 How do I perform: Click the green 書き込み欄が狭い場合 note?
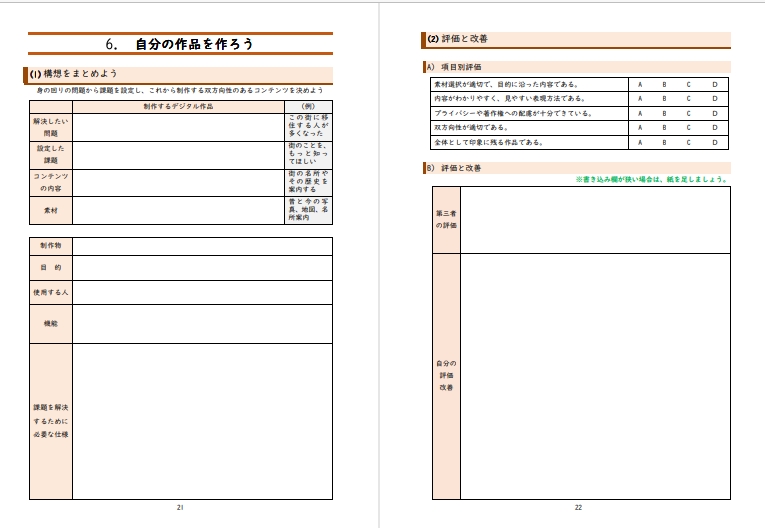click(x=651, y=180)
